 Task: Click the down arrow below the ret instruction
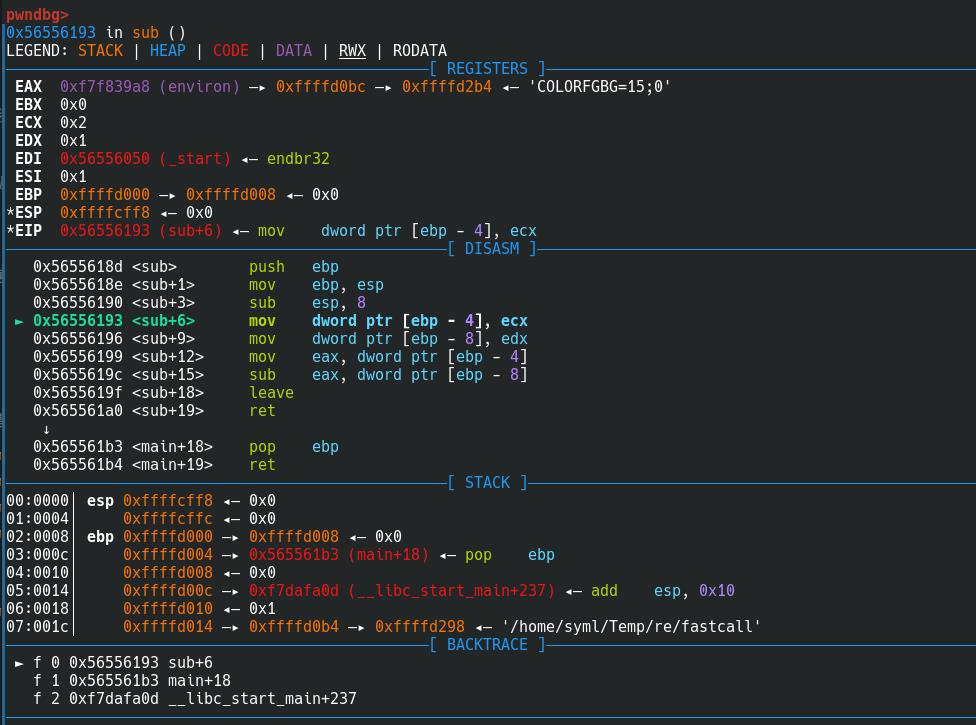[46, 429]
